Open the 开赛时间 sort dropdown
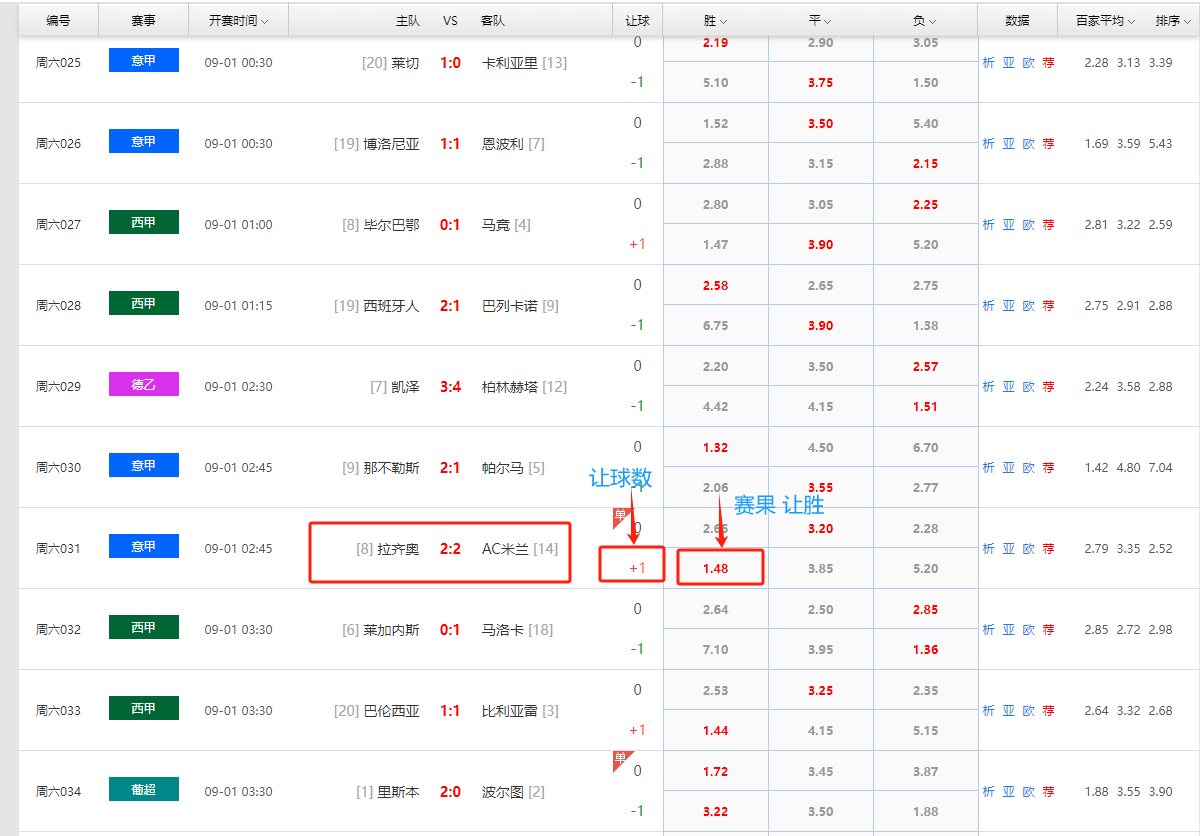Viewport: 1200px width, 836px height. [x=238, y=20]
